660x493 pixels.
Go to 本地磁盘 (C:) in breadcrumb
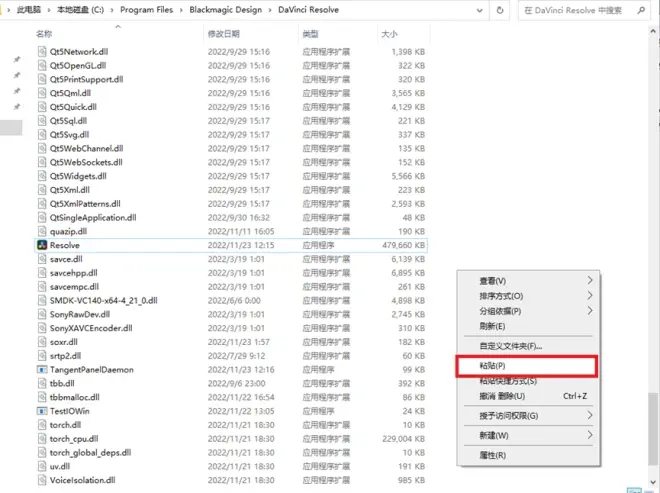80,10
